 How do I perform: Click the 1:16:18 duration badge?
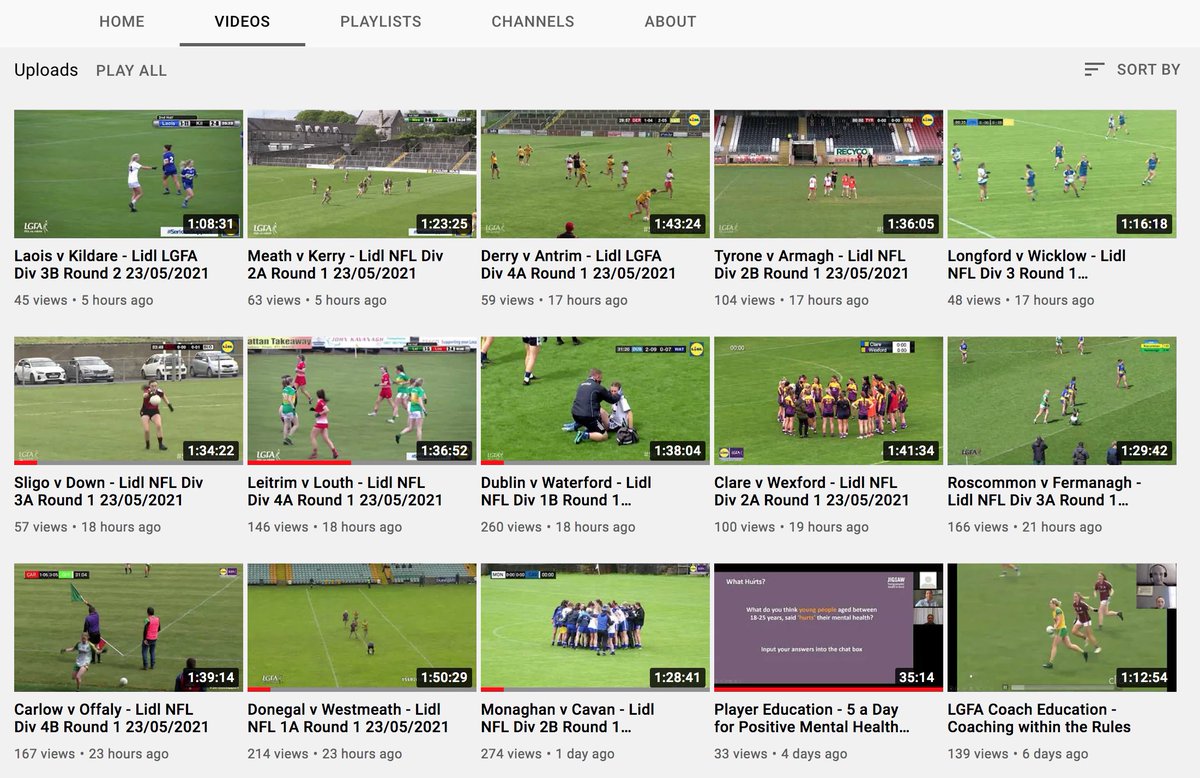click(x=1144, y=224)
